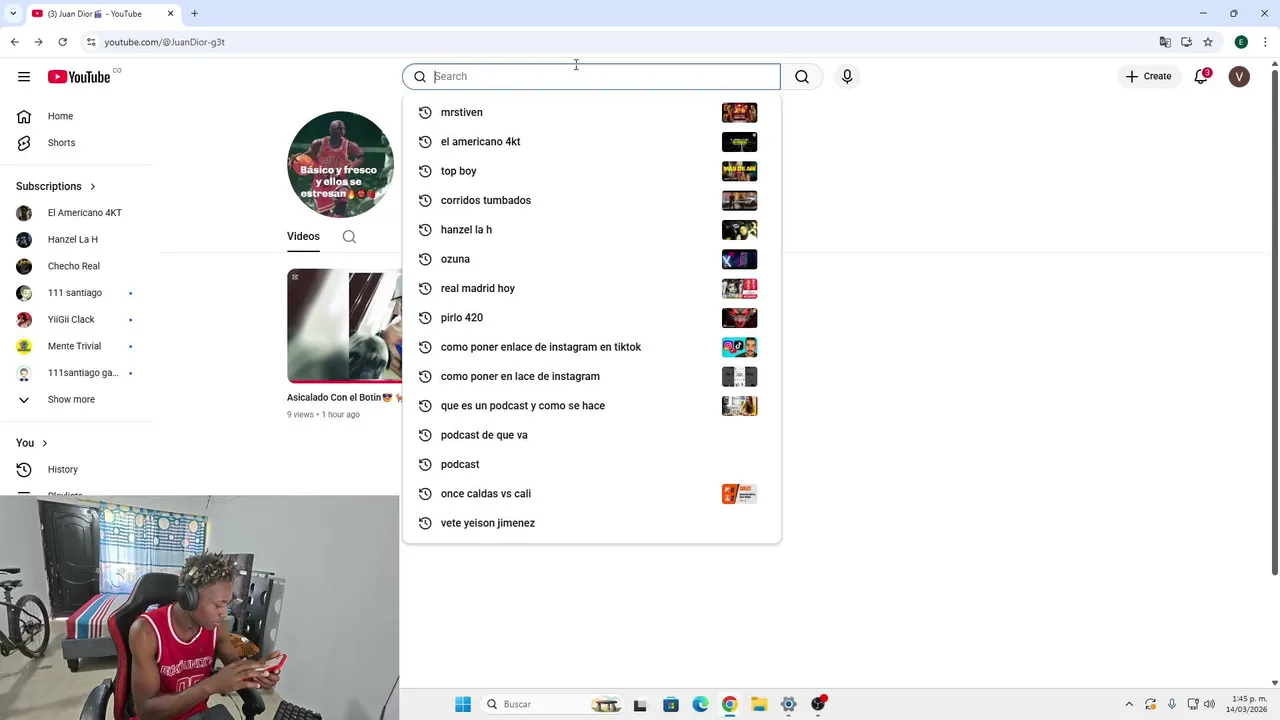Image resolution: width=1280 pixels, height=720 pixels.
Task: Choose the 'top boy' search suggestion
Action: [591, 171]
